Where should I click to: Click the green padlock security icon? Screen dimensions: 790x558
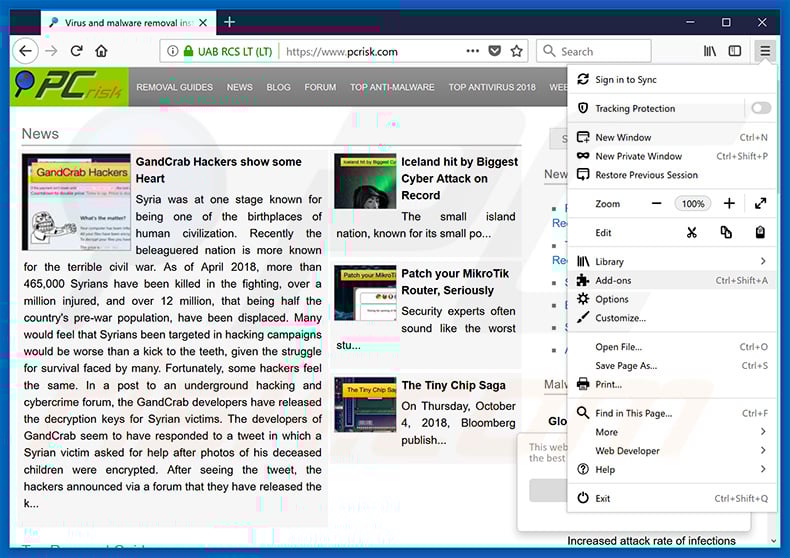188,51
